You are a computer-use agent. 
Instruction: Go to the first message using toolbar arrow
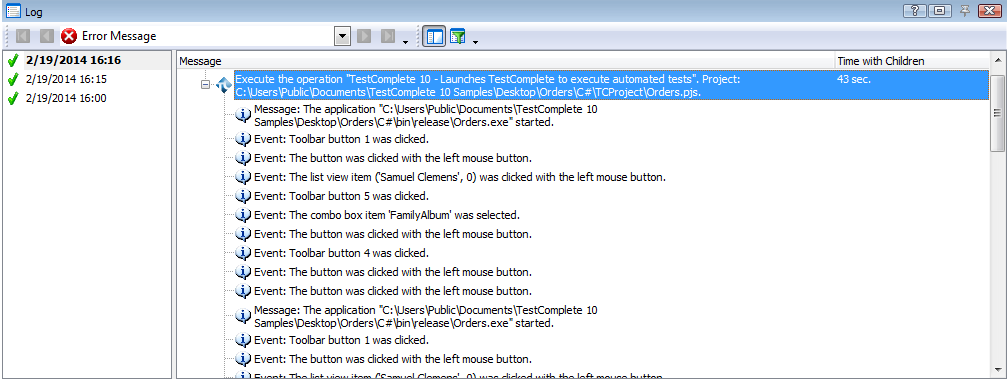[x=23, y=36]
